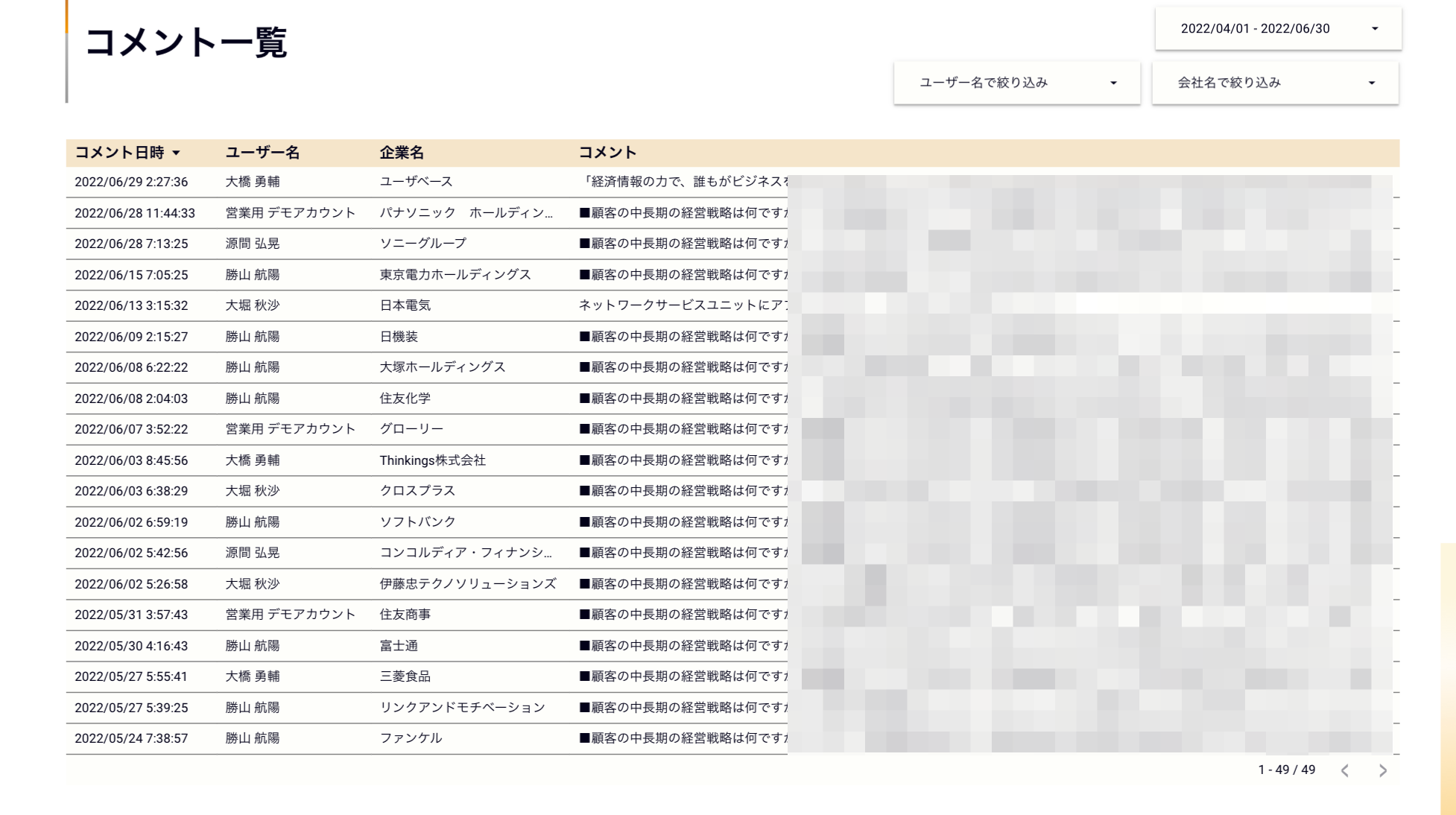Click the sort triangle on コメント日時 column
Screen dimensions: 1456x815
tap(177, 153)
